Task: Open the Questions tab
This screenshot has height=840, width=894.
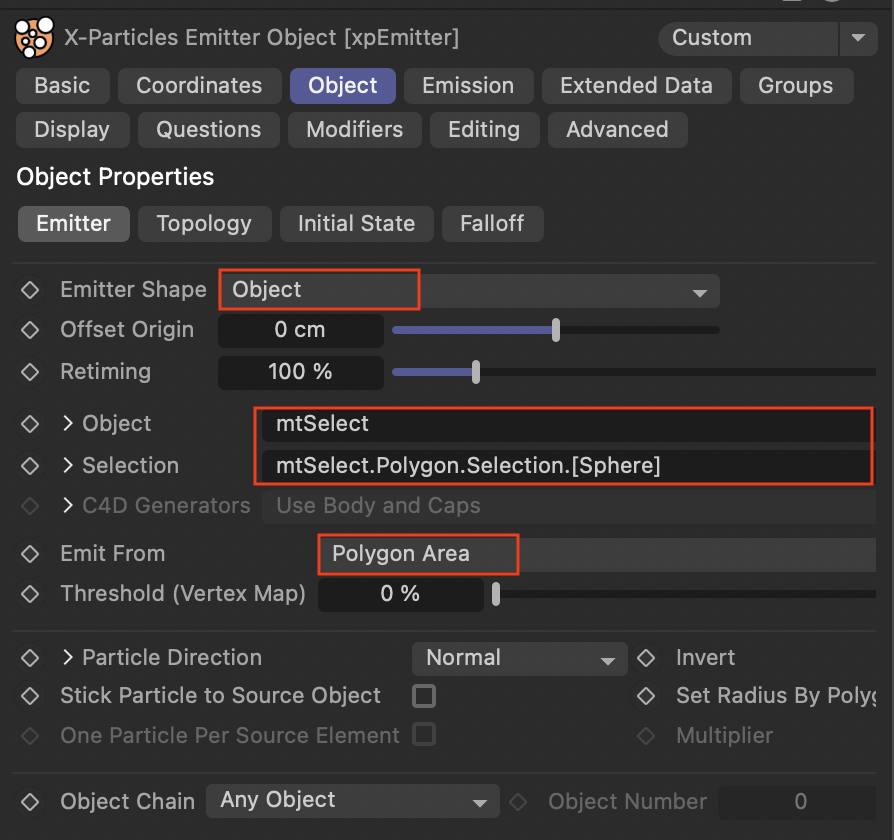Action: click(x=209, y=129)
